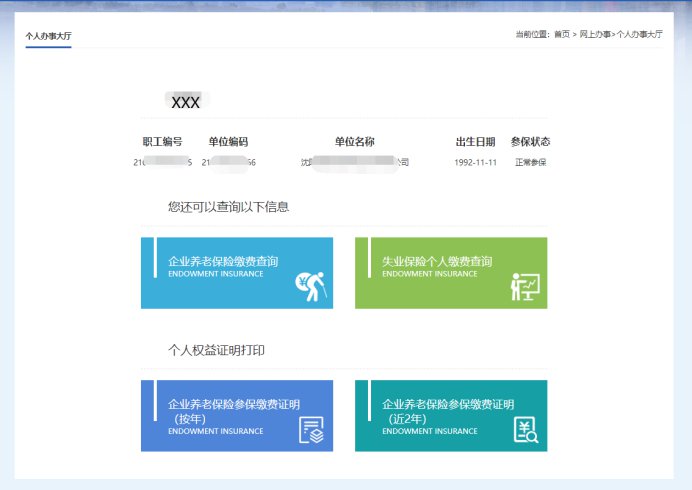The width and height of the screenshot is (692, 490).
Task: Open 企业养老保险缴费查询 title text
Action: (223, 262)
